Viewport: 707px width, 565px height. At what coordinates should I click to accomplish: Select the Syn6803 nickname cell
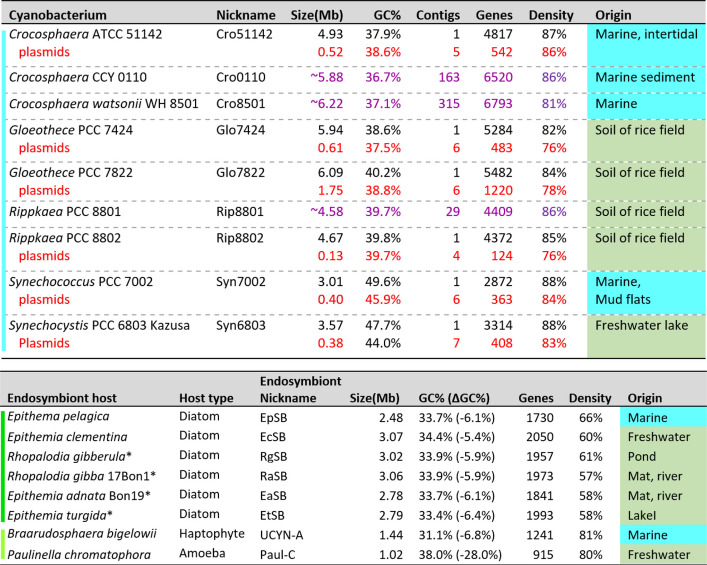click(x=241, y=326)
